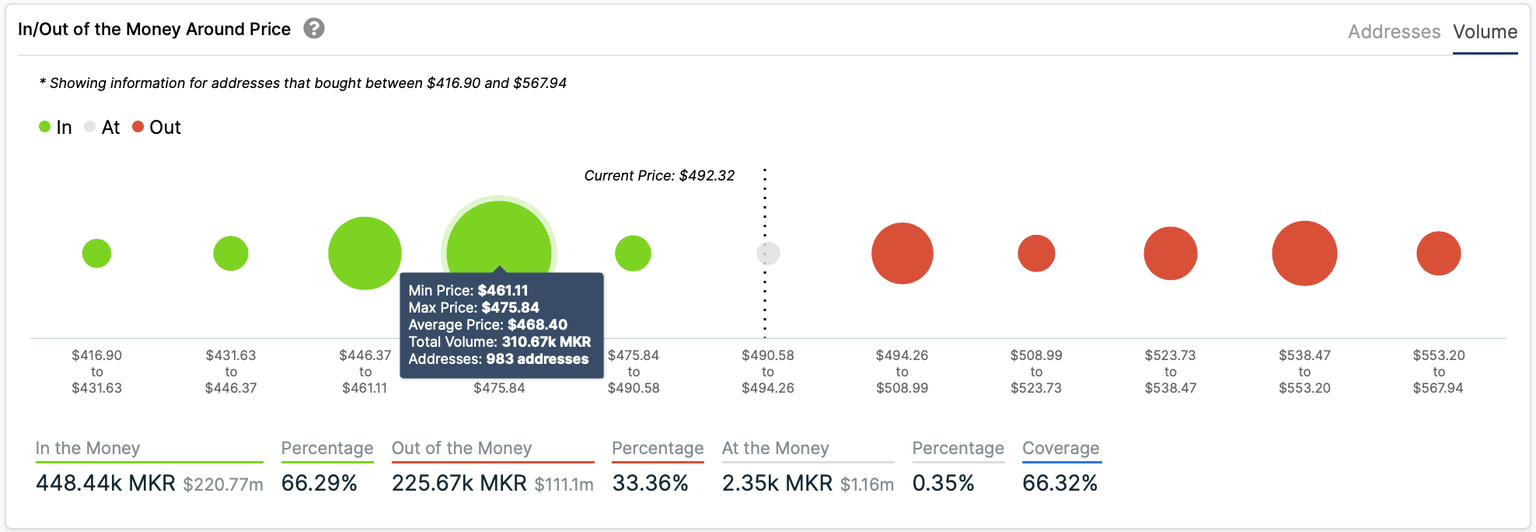The height and width of the screenshot is (532, 1536).
Task: Click the $416.90 to $431.63 green bubble
Action: coord(96,253)
